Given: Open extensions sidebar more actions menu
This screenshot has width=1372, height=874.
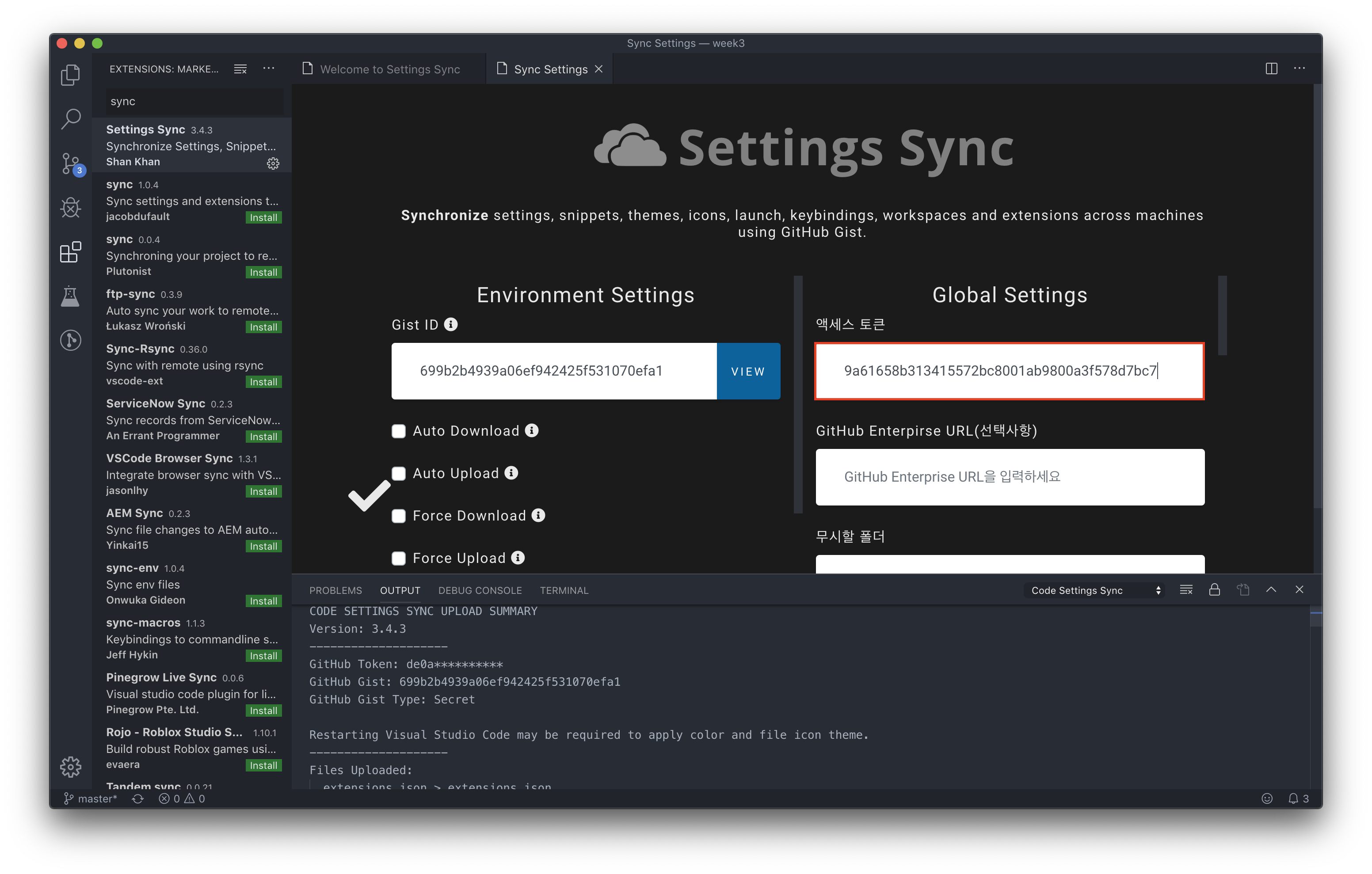Looking at the screenshot, I should point(269,68).
